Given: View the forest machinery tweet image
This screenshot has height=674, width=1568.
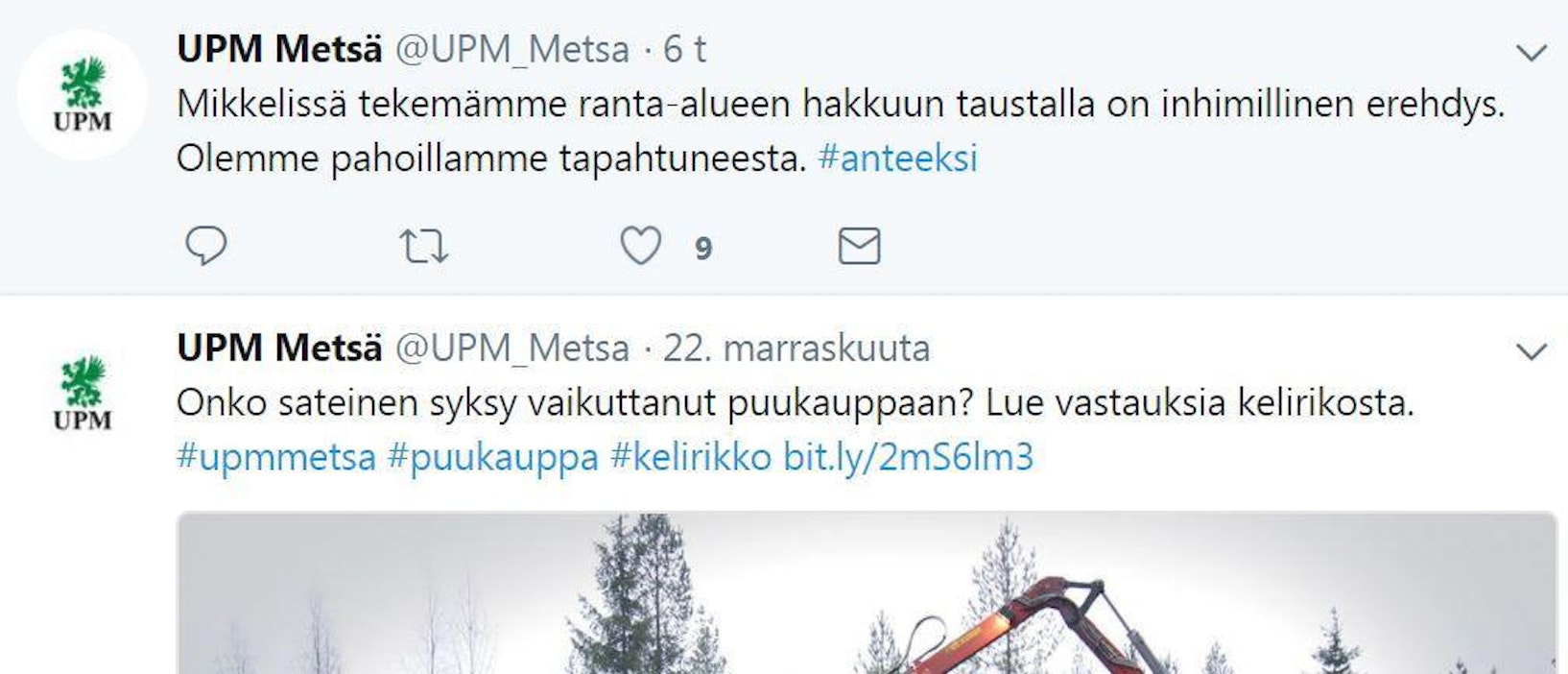Looking at the screenshot, I should pos(867,593).
